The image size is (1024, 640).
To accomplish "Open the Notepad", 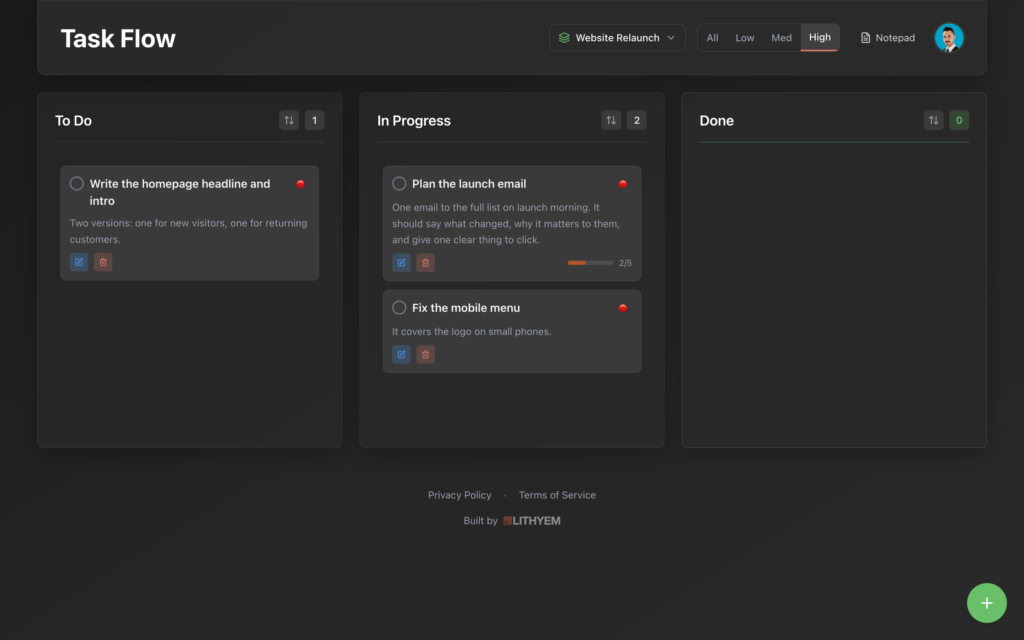I will [x=888, y=38].
